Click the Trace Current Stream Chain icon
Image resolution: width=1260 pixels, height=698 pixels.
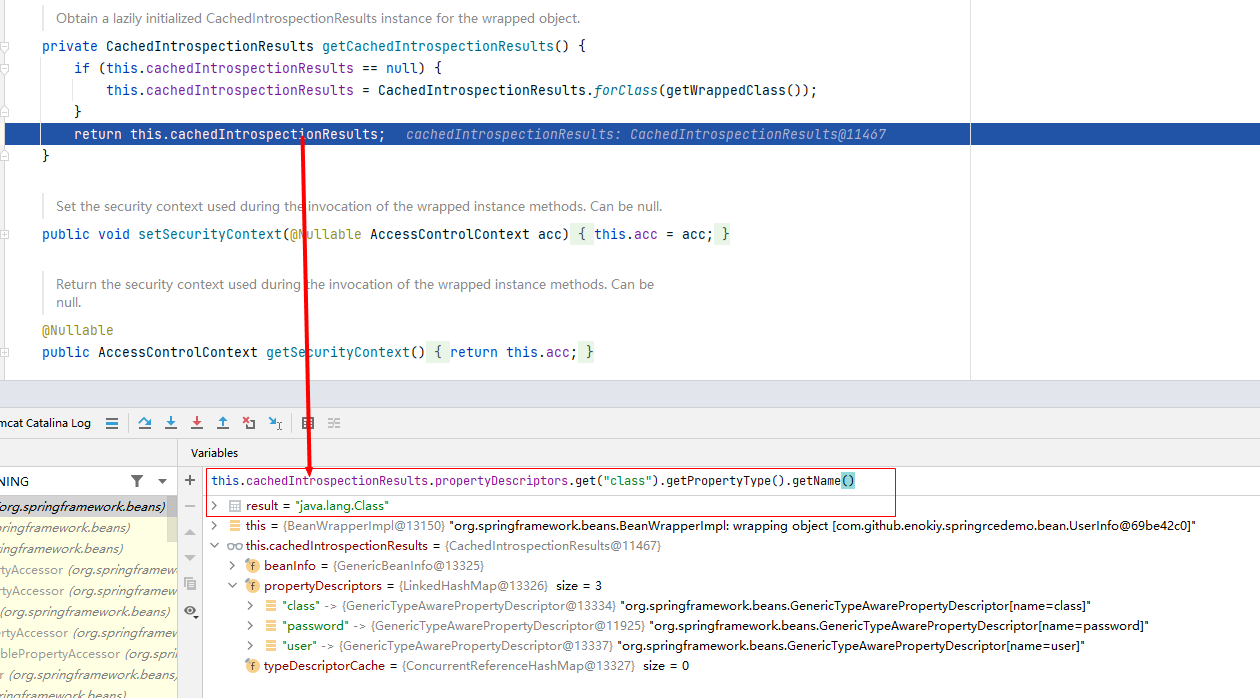tap(334, 423)
